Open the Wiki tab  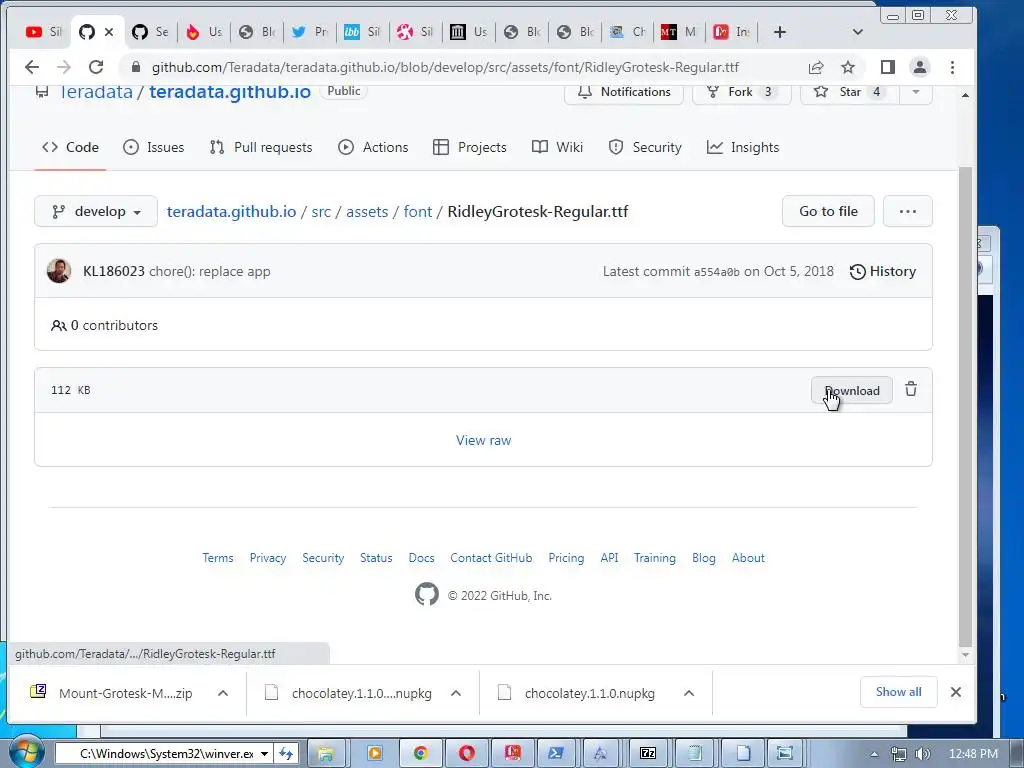[557, 148]
